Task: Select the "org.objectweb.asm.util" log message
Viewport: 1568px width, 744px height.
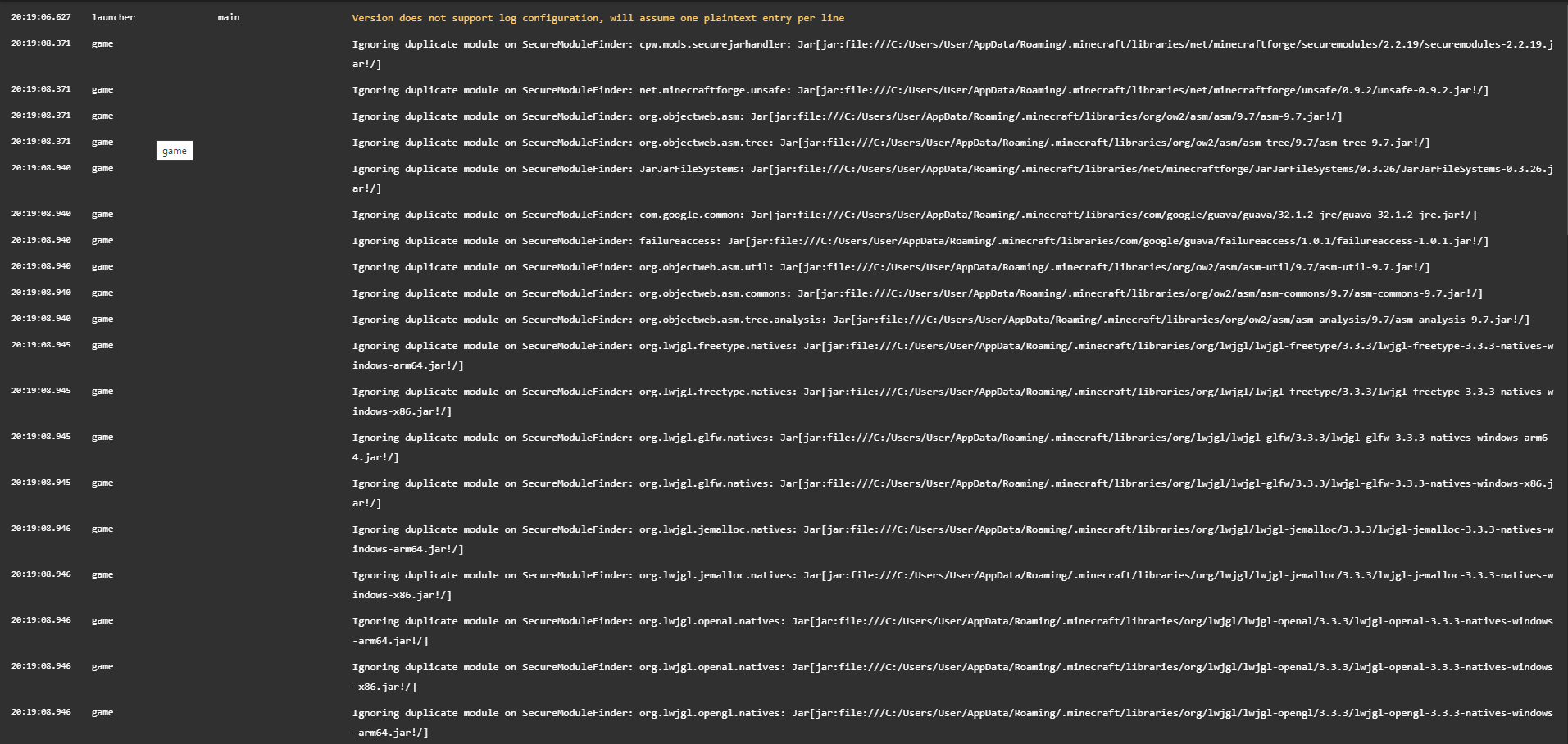Action: pos(891,267)
